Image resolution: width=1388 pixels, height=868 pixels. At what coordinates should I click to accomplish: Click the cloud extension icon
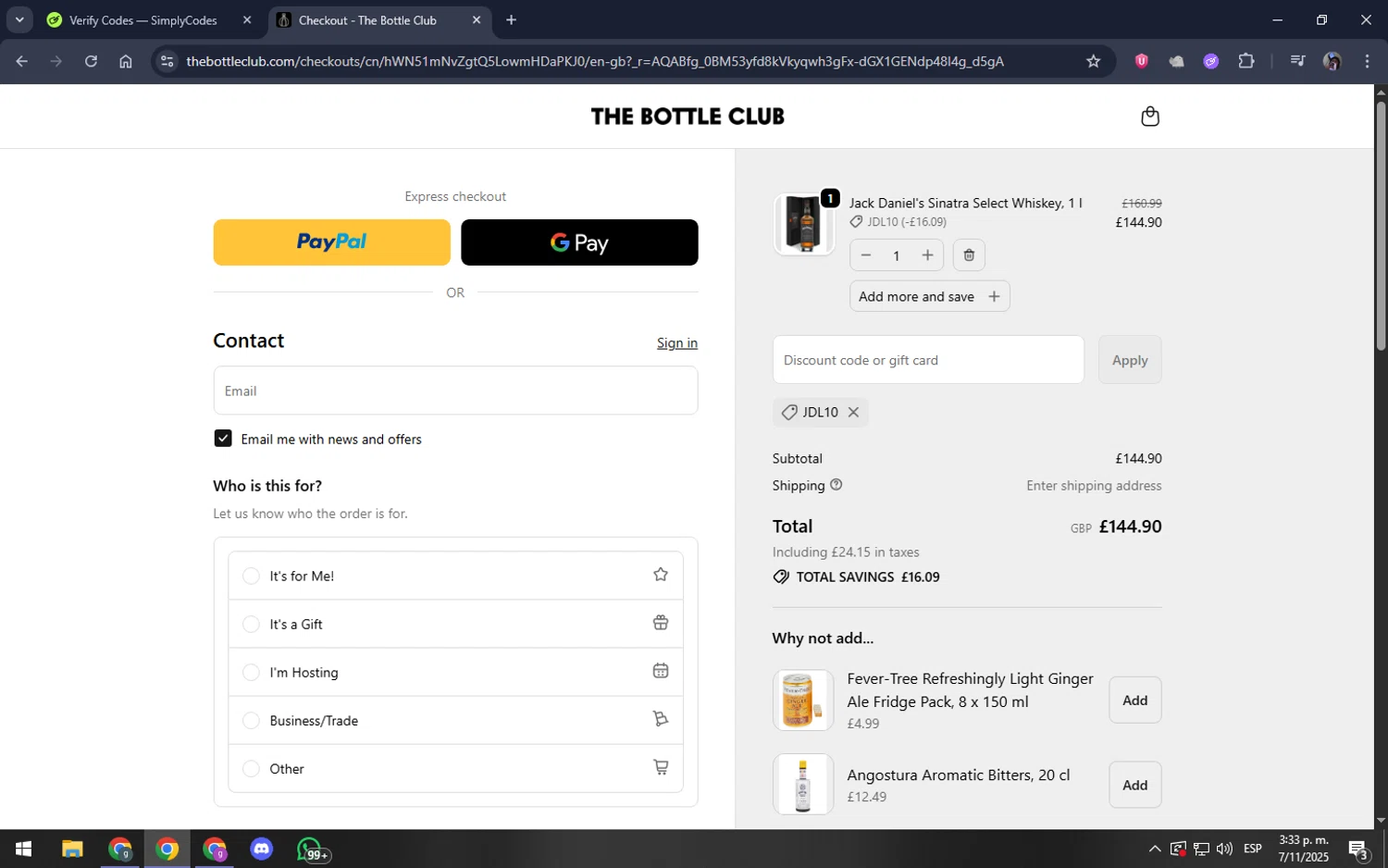tap(1176, 61)
